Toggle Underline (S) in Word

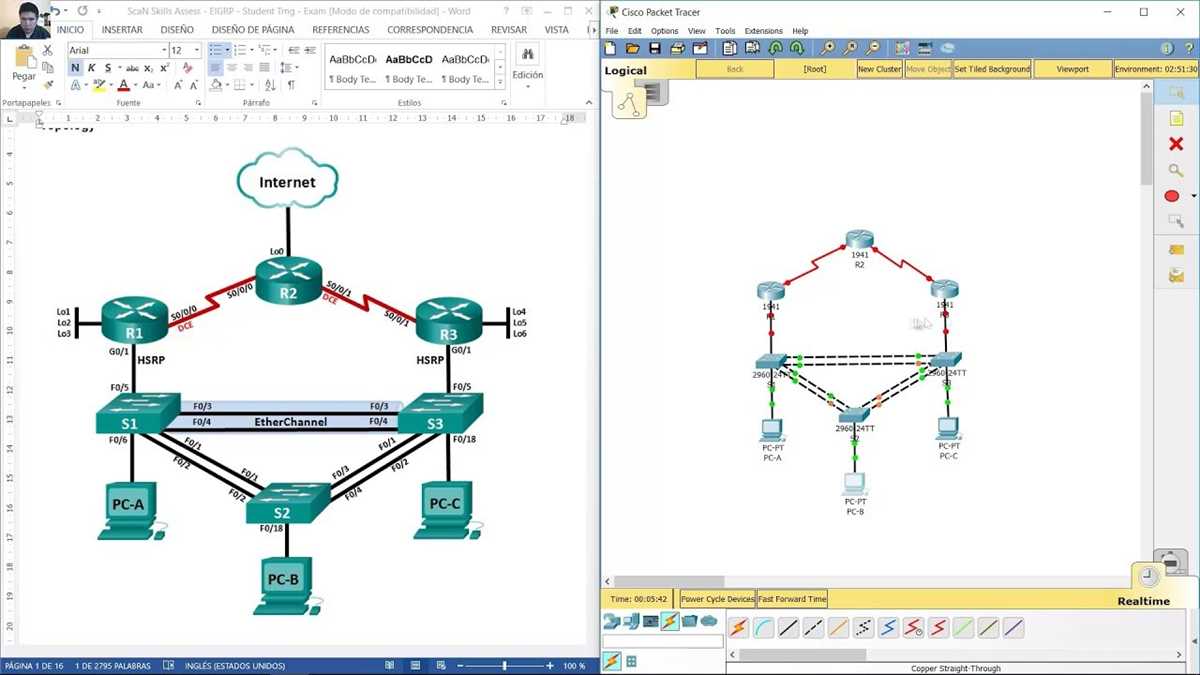pos(108,68)
